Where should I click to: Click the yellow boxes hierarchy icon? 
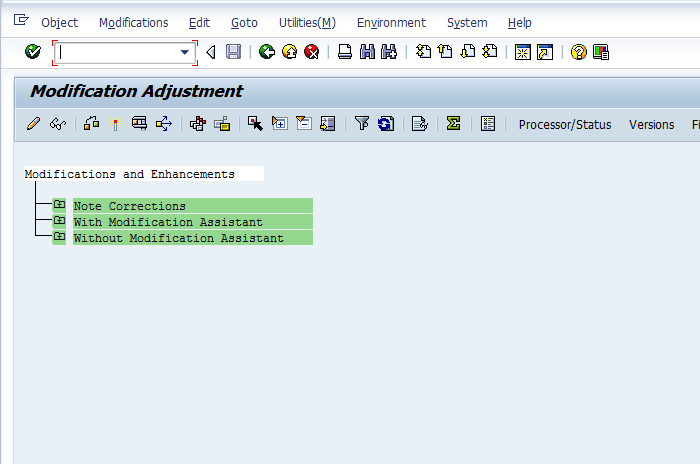(222, 123)
